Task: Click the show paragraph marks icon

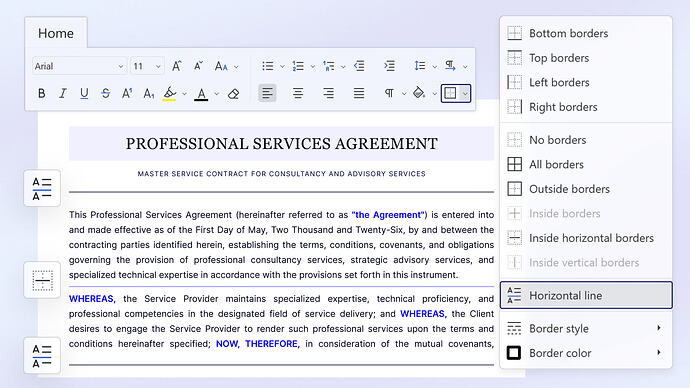Action: [x=389, y=93]
